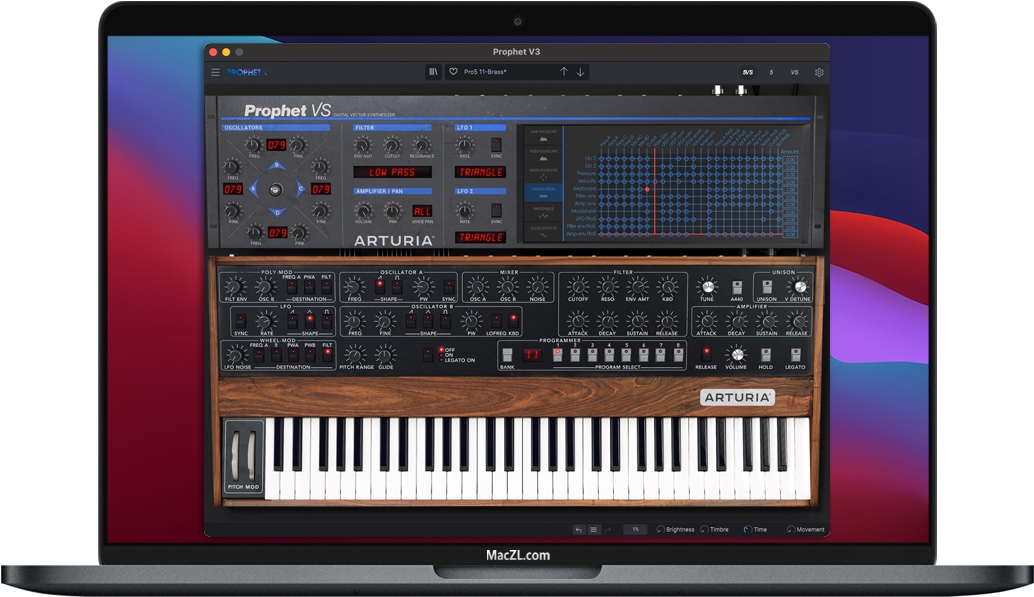Screen dimensions: 1034x597
Task: Open the hamburger main menu
Action: point(214,72)
